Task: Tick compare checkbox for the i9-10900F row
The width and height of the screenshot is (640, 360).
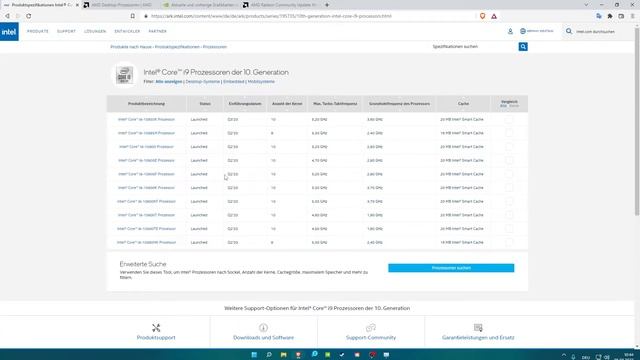Action: click(x=509, y=174)
